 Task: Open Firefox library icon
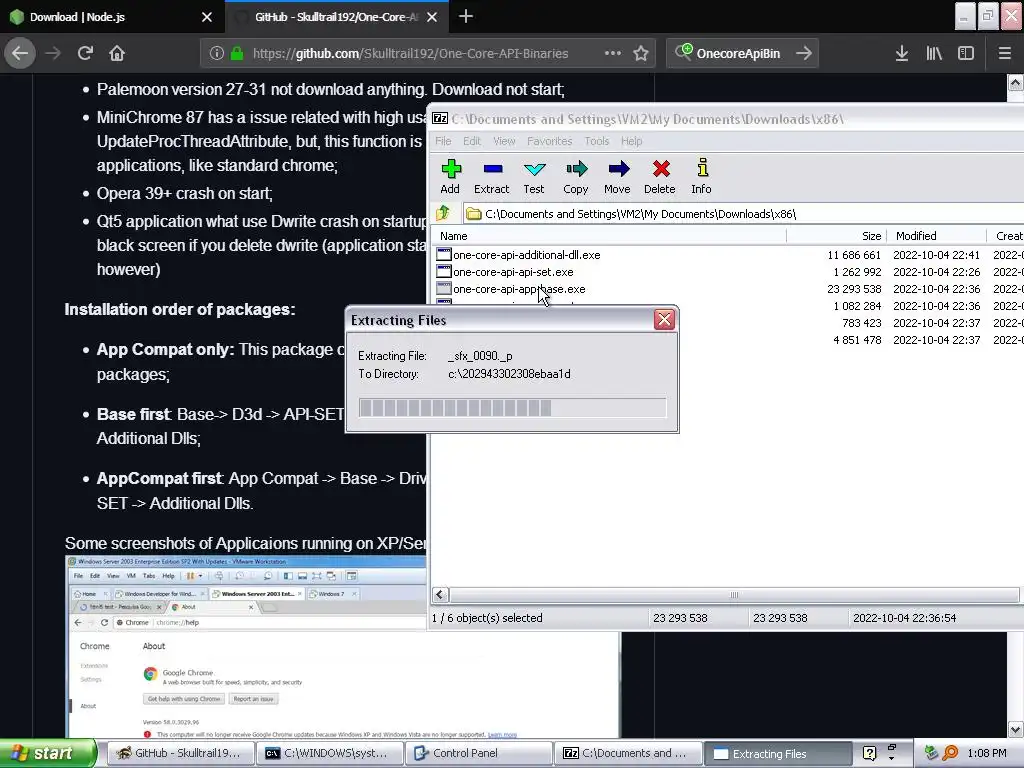pos(934,53)
